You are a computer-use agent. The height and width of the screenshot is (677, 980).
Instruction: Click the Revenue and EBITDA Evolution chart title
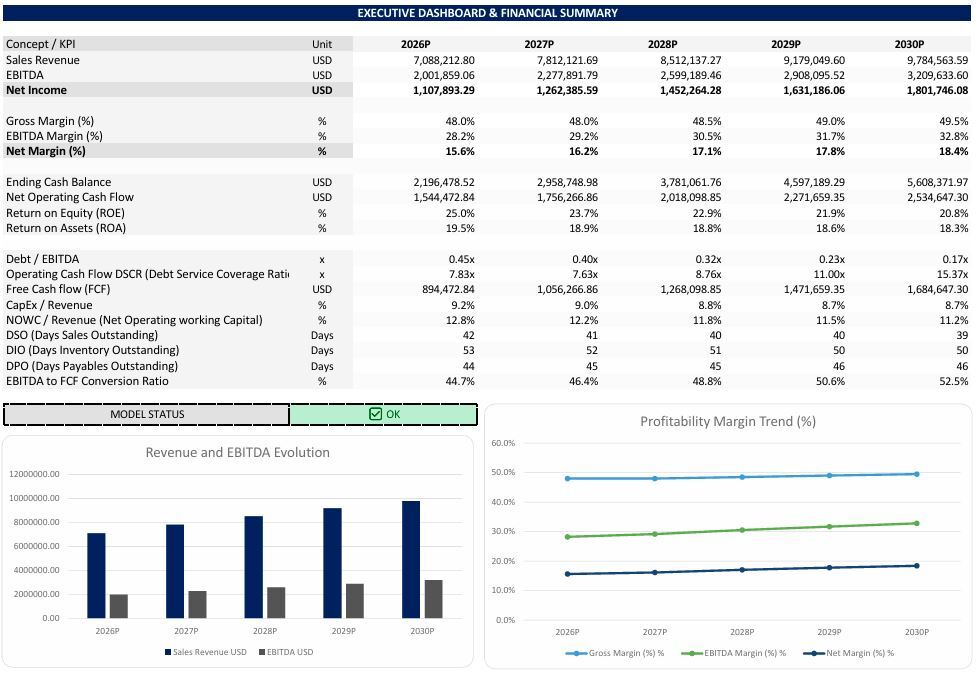[x=238, y=453]
